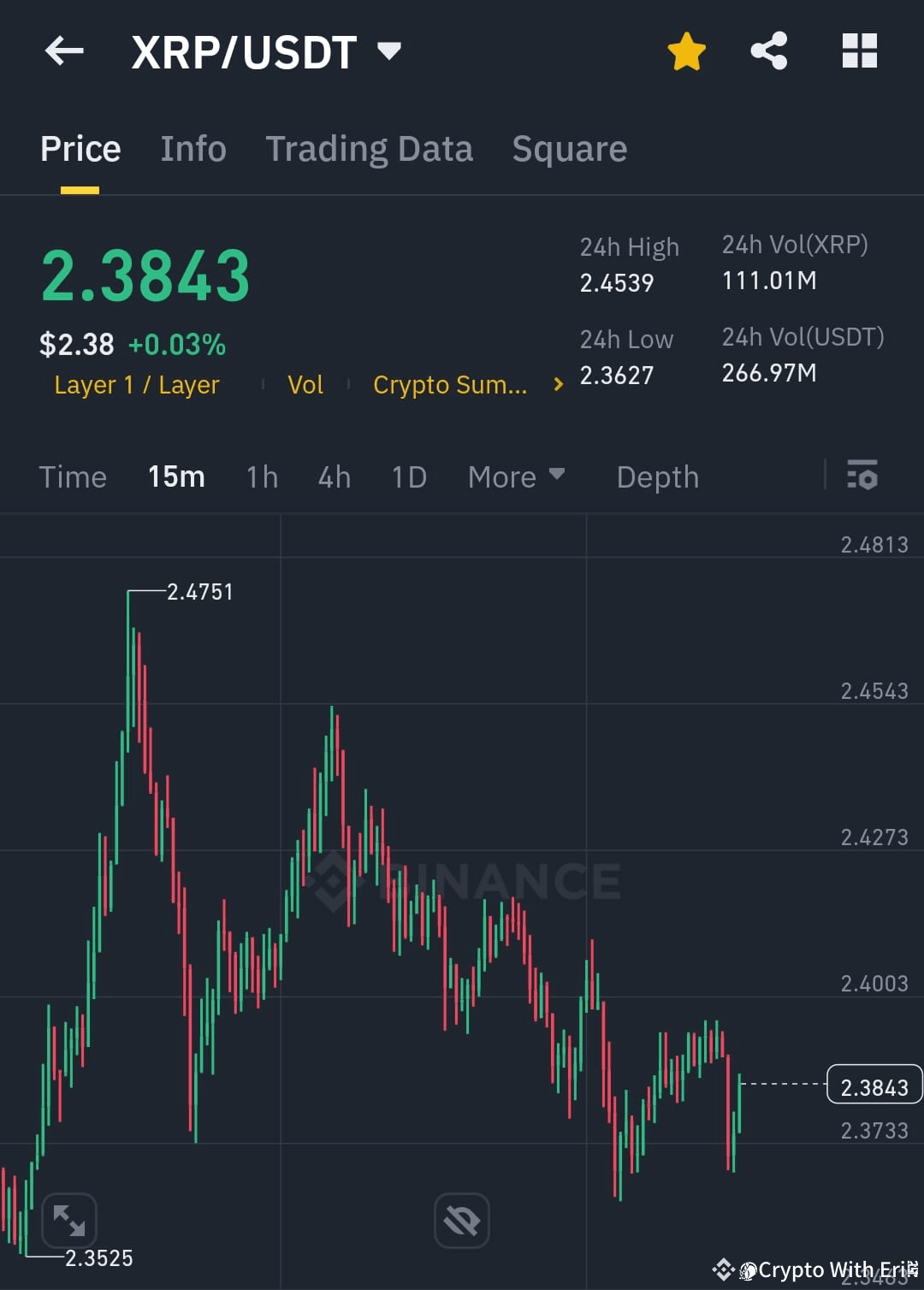
Task: Switch to the Trading Data tab
Action: click(370, 148)
